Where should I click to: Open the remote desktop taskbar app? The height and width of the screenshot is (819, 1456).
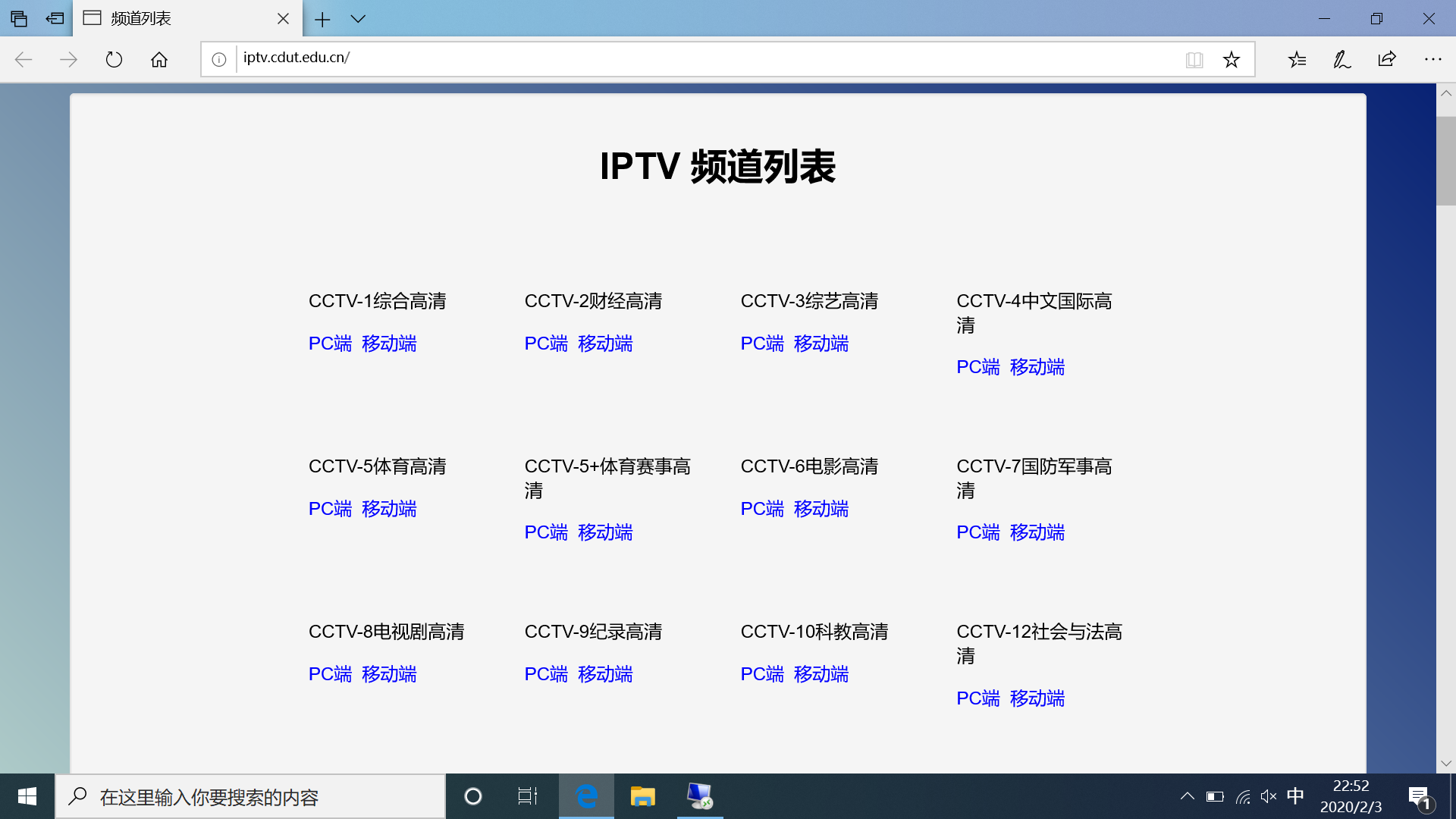pyautogui.click(x=699, y=796)
